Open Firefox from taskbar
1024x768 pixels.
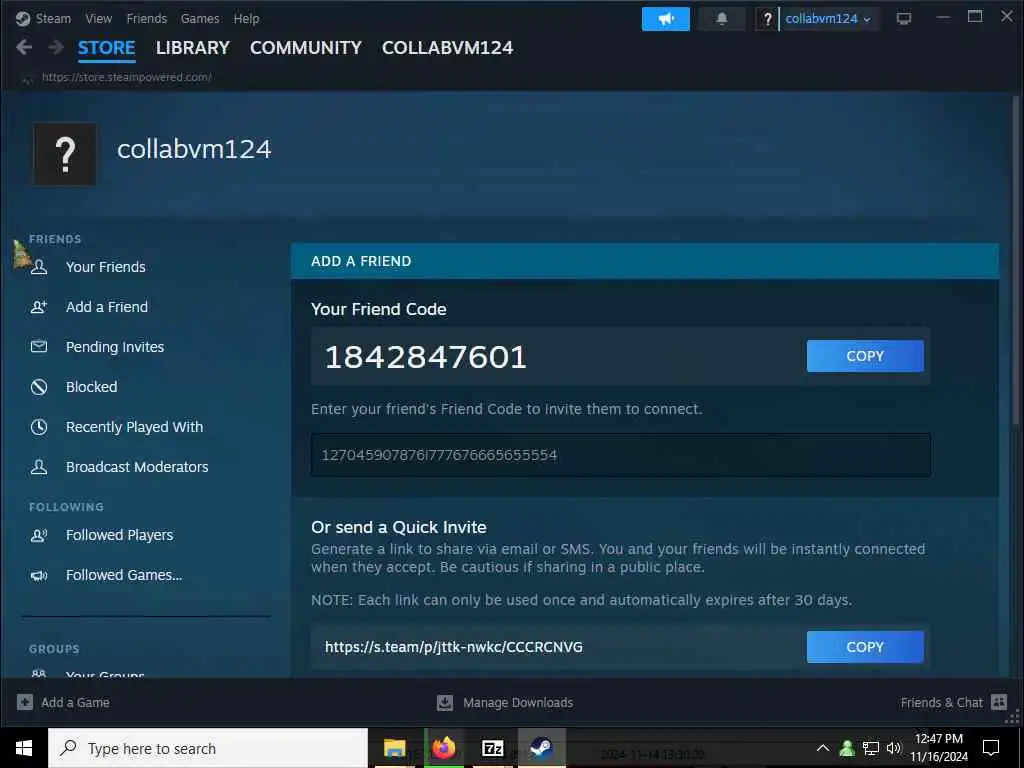(x=444, y=748)
